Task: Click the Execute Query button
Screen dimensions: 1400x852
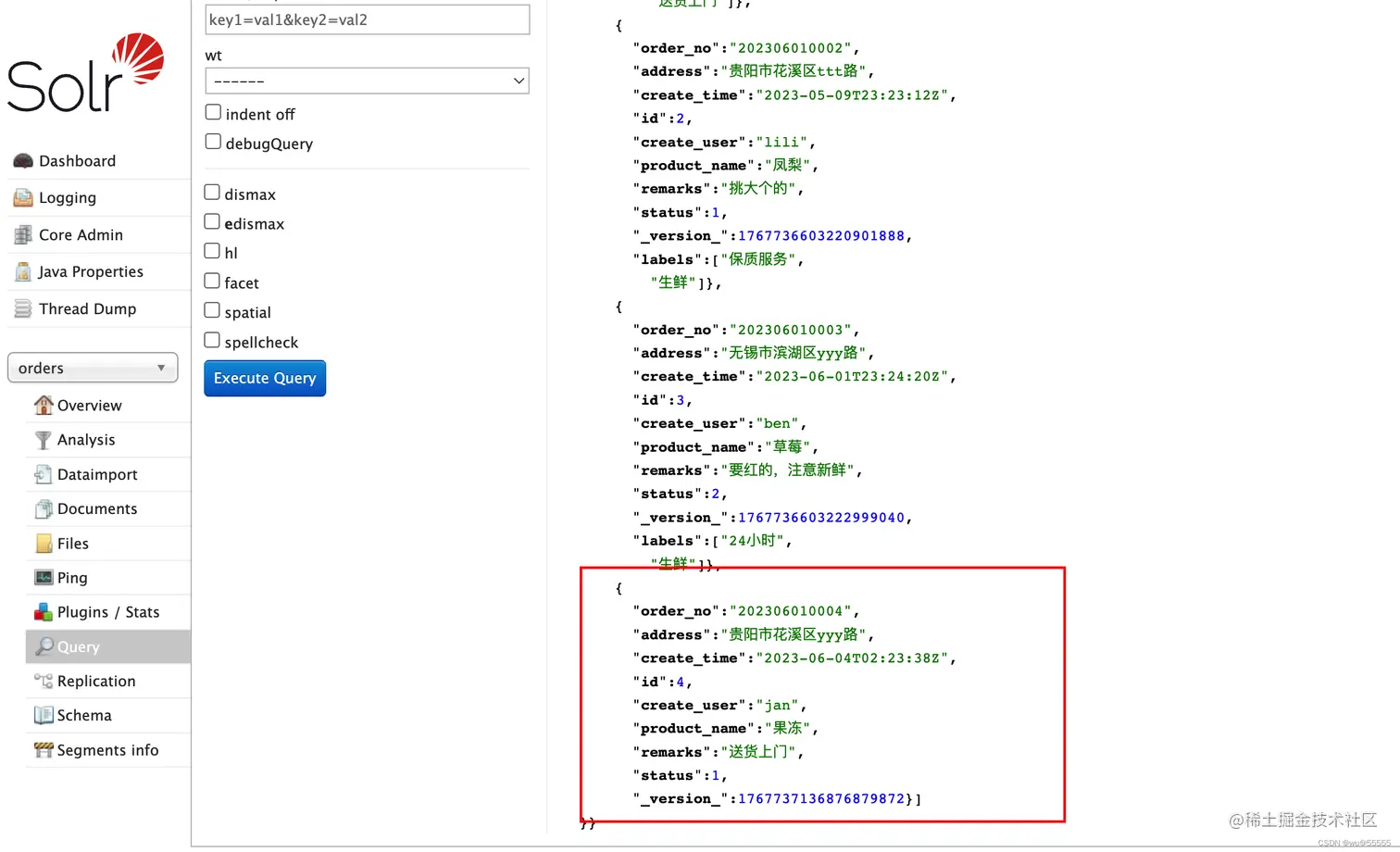Action: point(265,378)
